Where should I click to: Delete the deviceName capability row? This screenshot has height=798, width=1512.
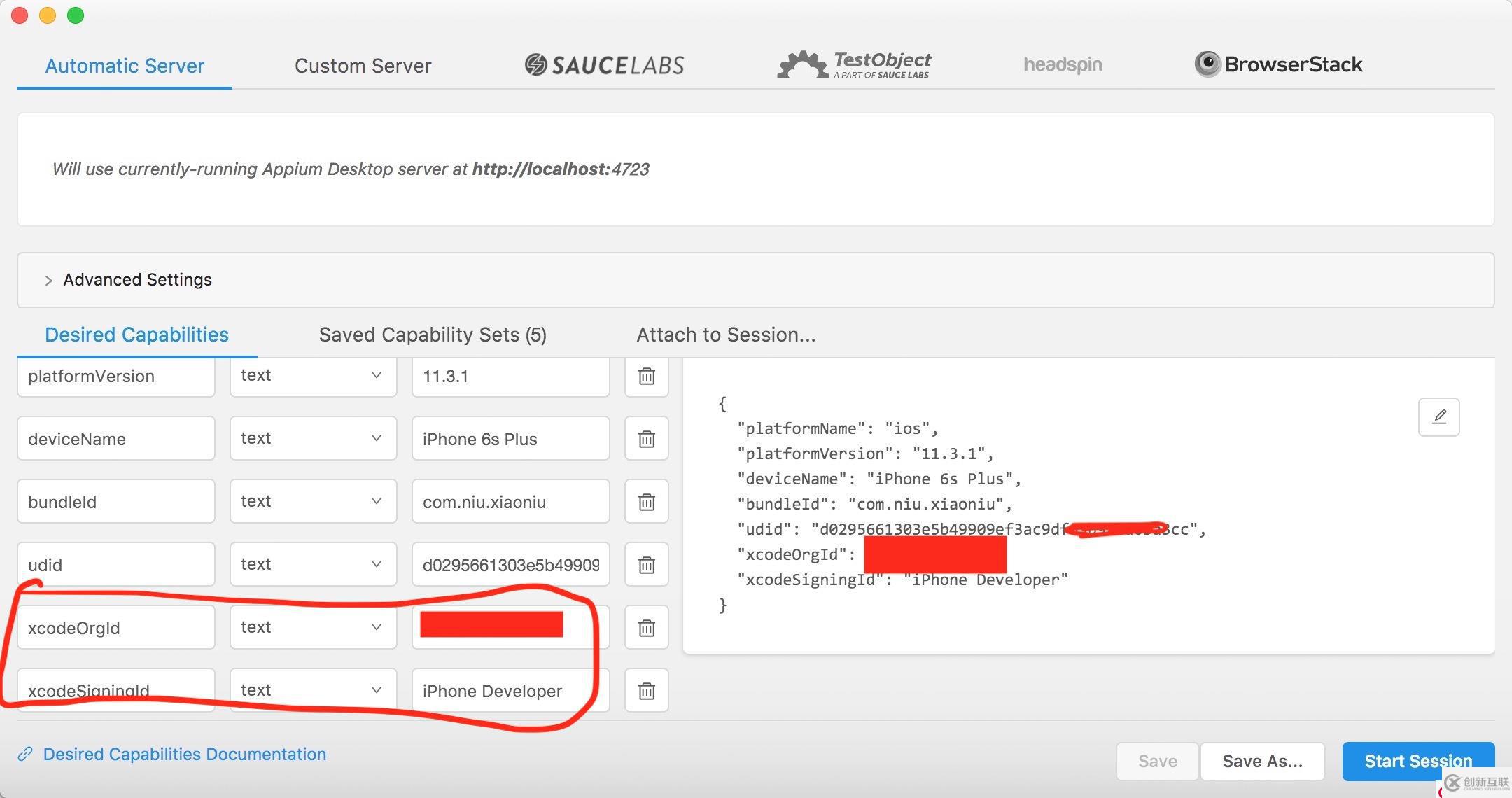click(646, 439)
